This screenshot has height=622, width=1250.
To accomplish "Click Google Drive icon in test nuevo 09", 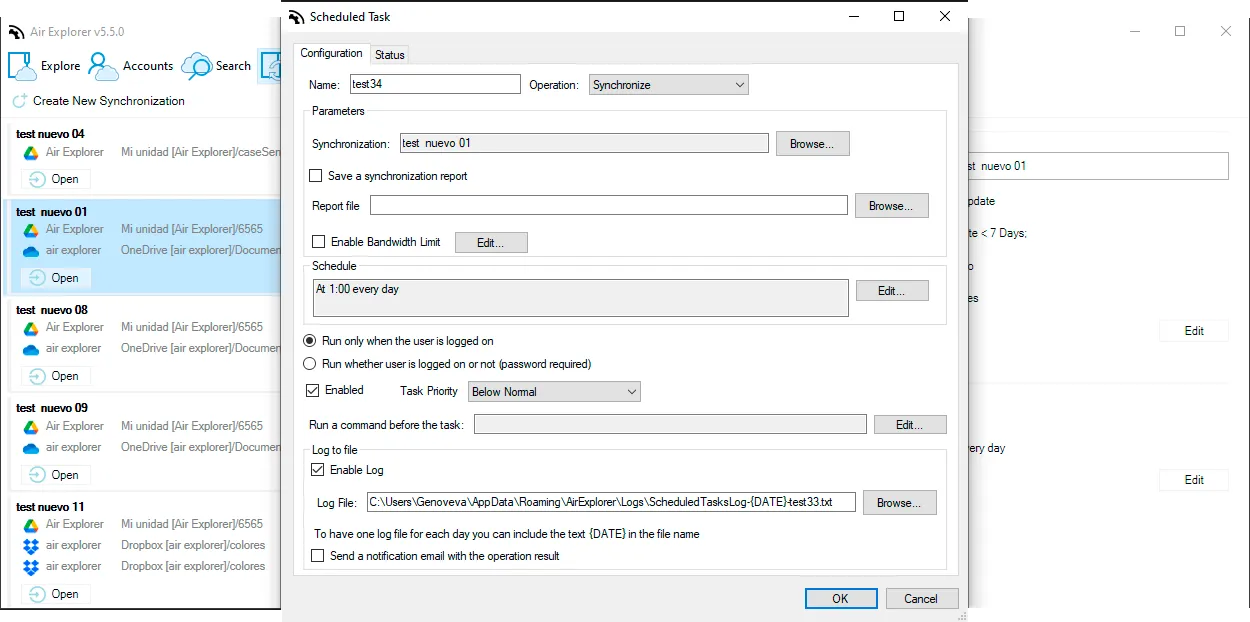I will click(31, 427).
